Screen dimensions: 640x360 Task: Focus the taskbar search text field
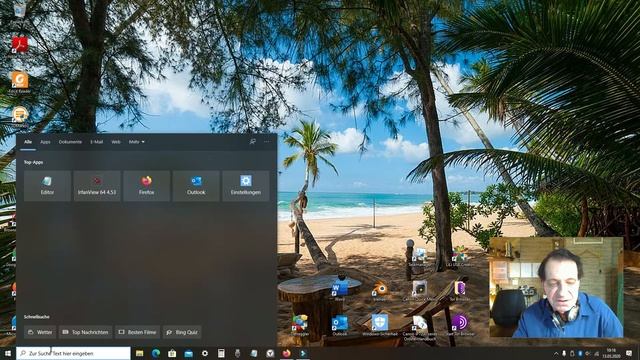(73, 353)
